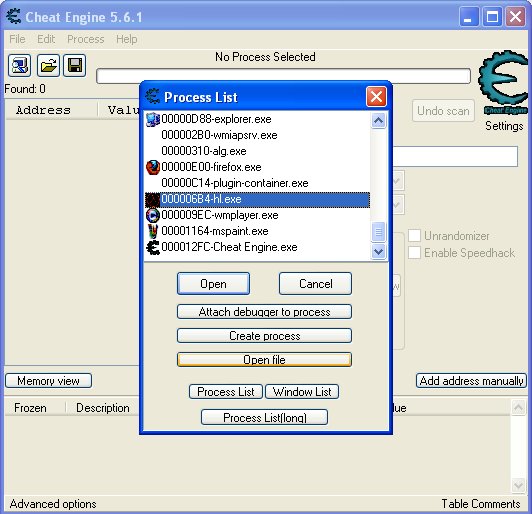The width and height of the screenshot is (532, 514).
Task: Select 00001164-mspaint.exe process
Action: [x=257, y=231]
